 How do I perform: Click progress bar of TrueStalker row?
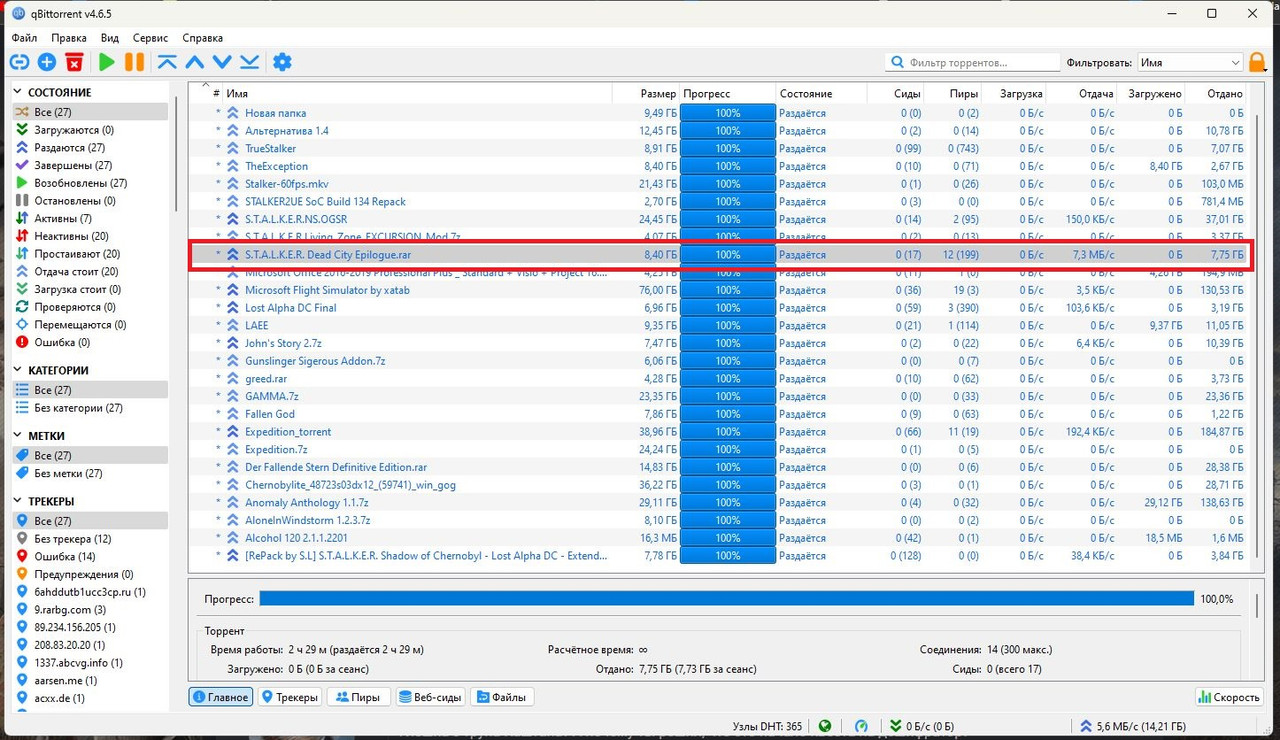point(728,148)
